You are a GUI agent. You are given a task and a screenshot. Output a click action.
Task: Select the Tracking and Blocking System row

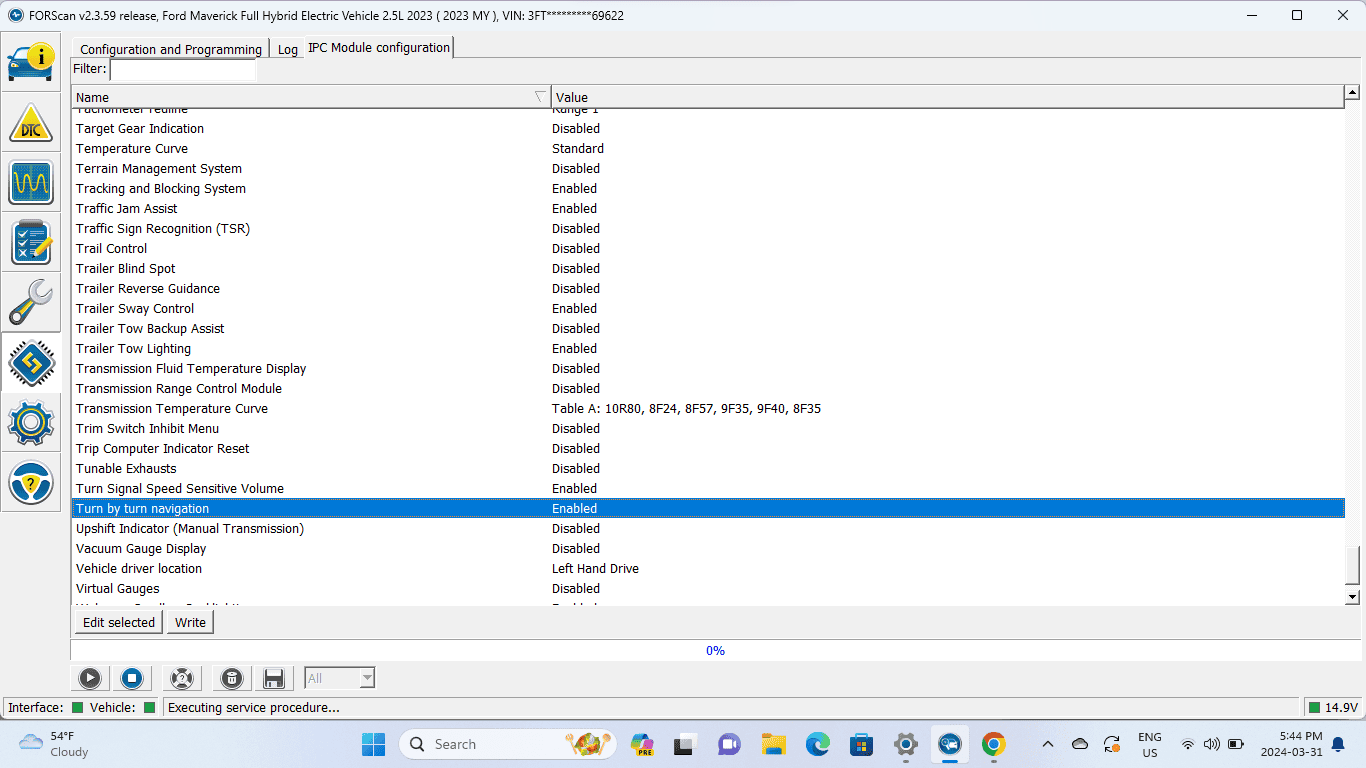[708, 188]
